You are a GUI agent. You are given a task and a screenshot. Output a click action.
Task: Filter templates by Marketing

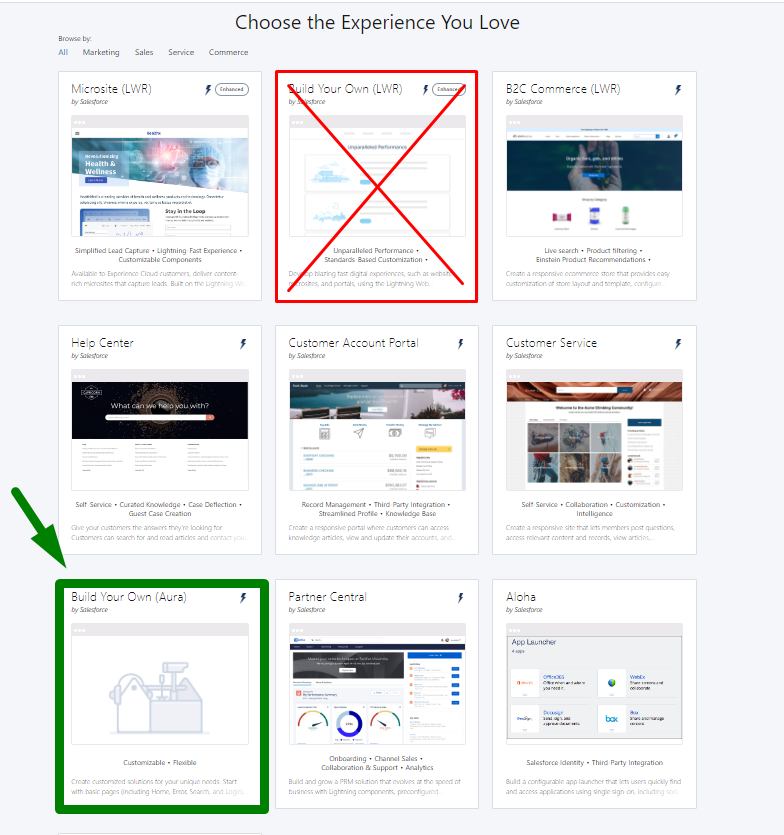[101, 52]
